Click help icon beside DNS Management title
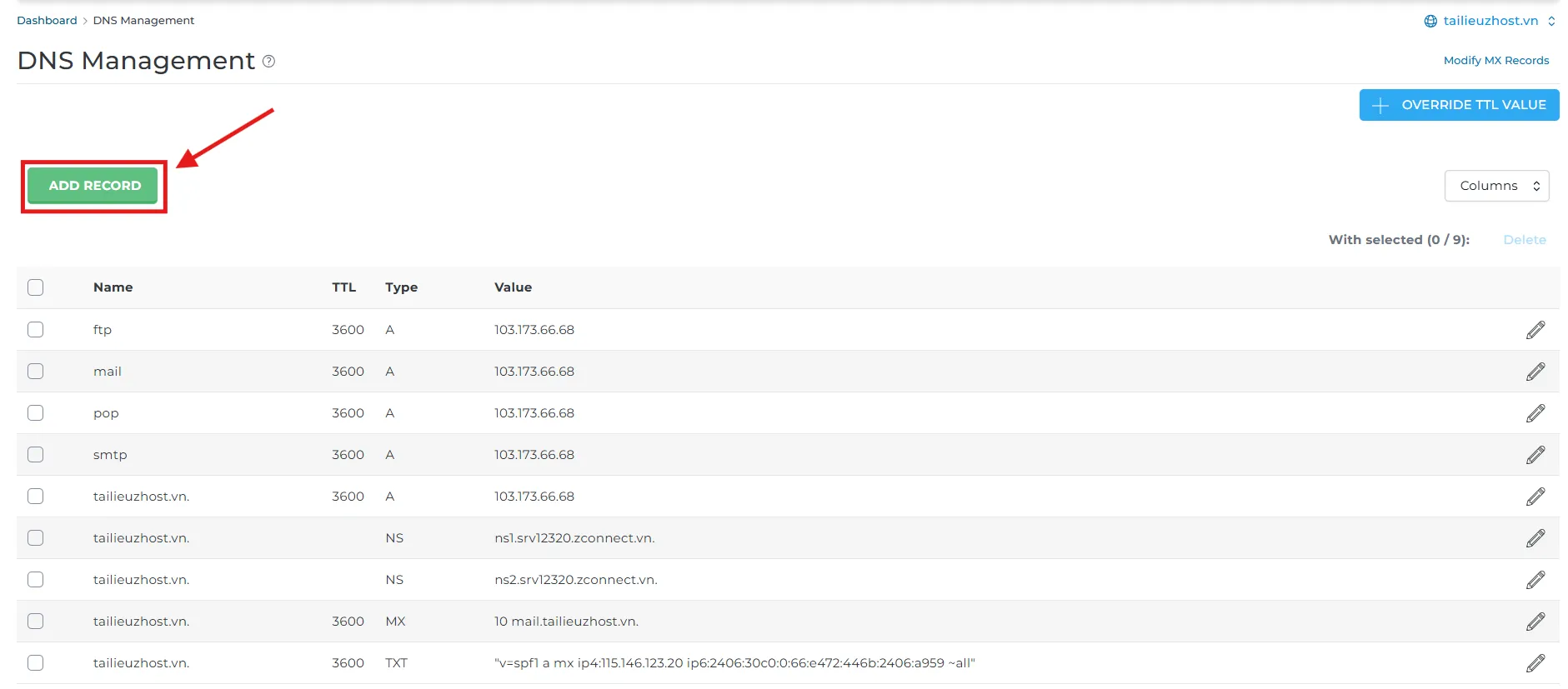Screen dimensions: 1568x689 coord(268,61)
